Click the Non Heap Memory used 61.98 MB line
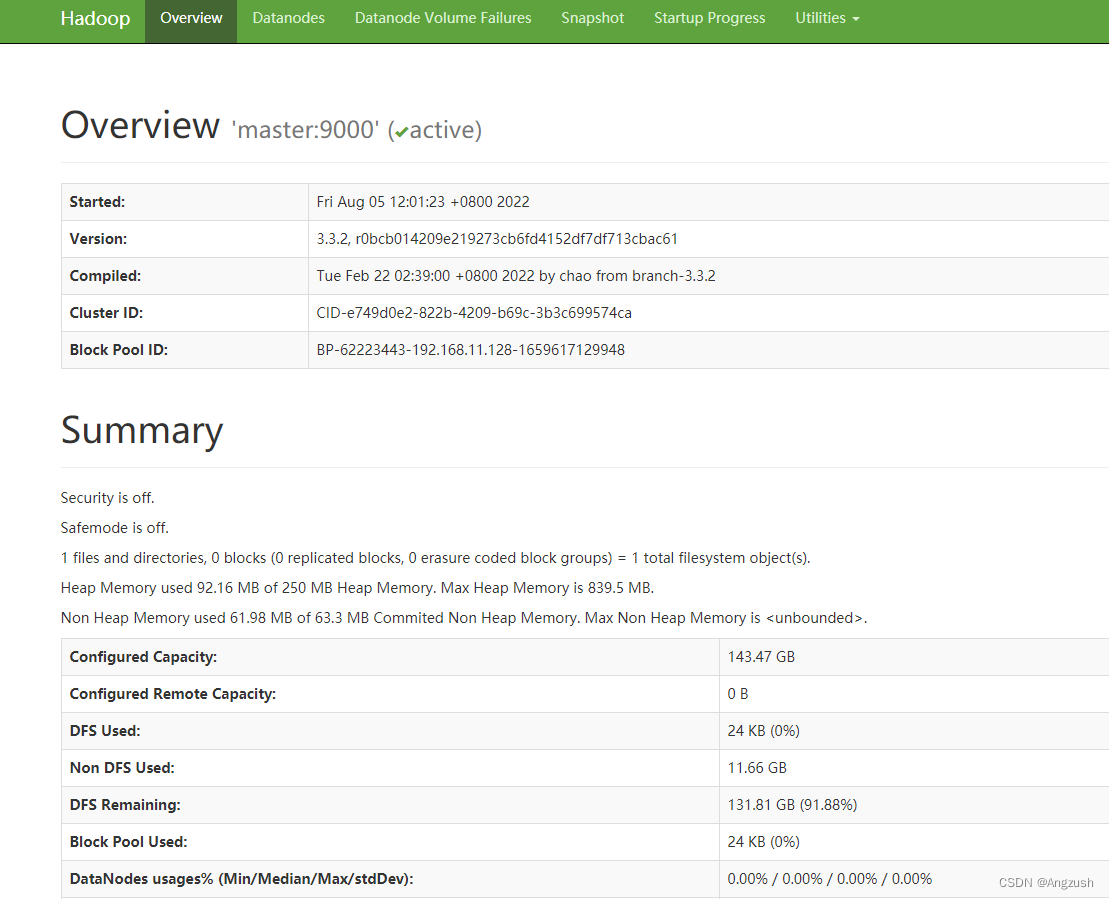This screenshot has width=1109, height=899. tap(464, 618)
